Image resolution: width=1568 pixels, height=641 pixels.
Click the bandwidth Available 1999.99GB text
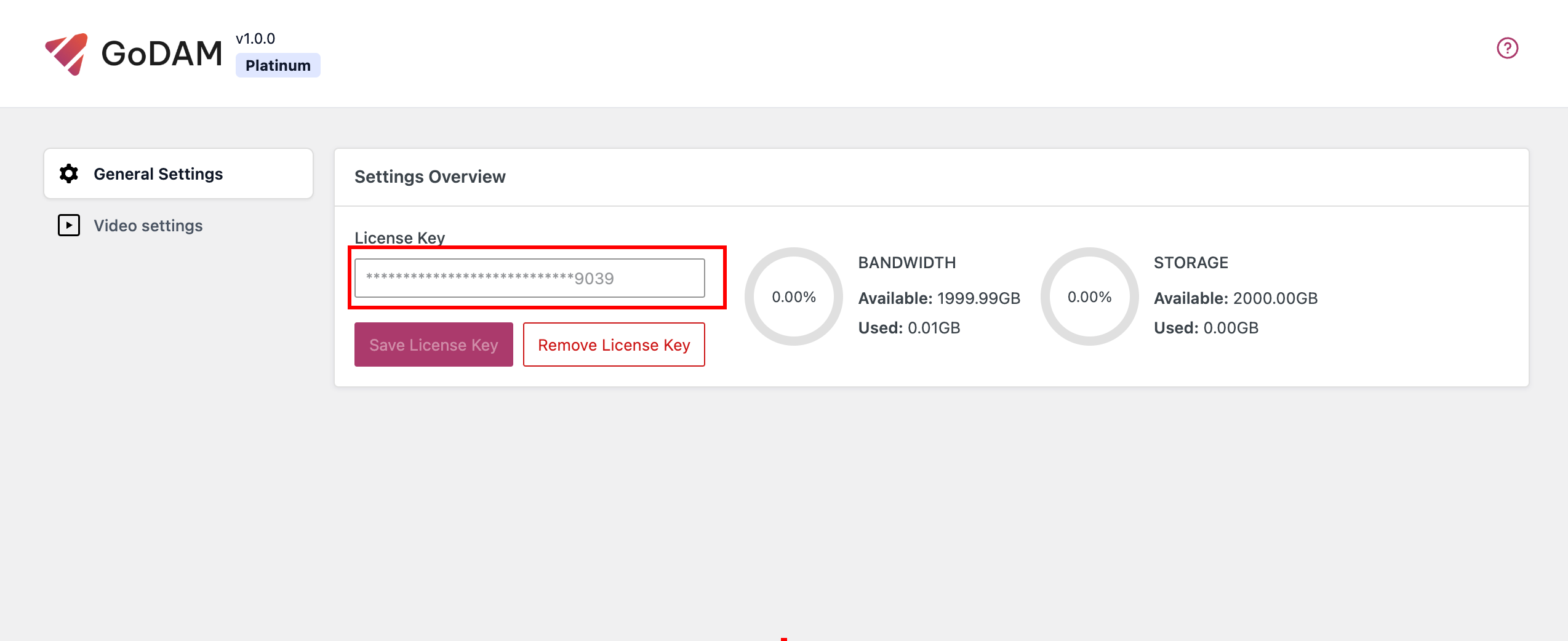coord(939,298)
